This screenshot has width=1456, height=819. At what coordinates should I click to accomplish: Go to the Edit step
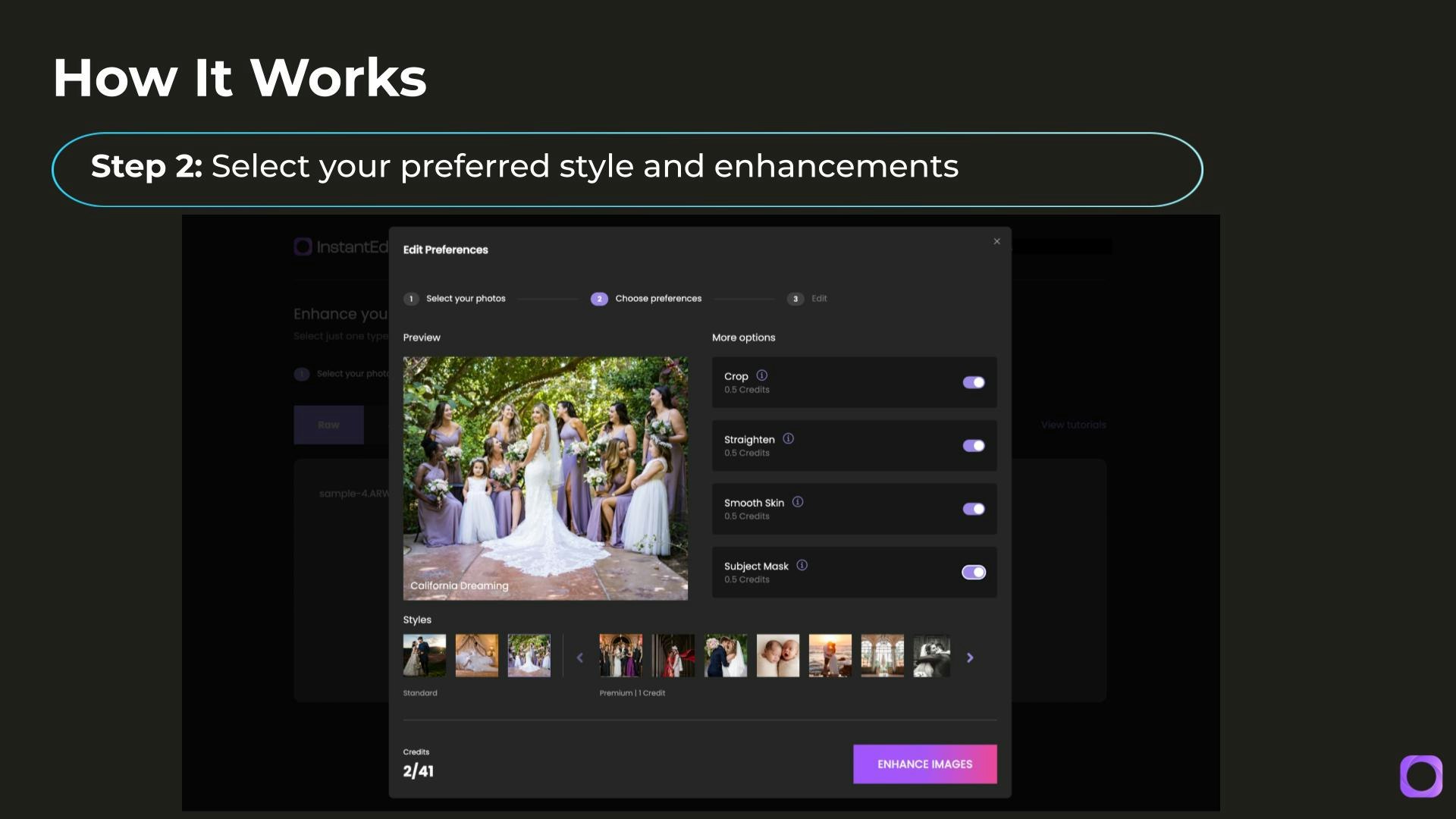coord(818,299)
